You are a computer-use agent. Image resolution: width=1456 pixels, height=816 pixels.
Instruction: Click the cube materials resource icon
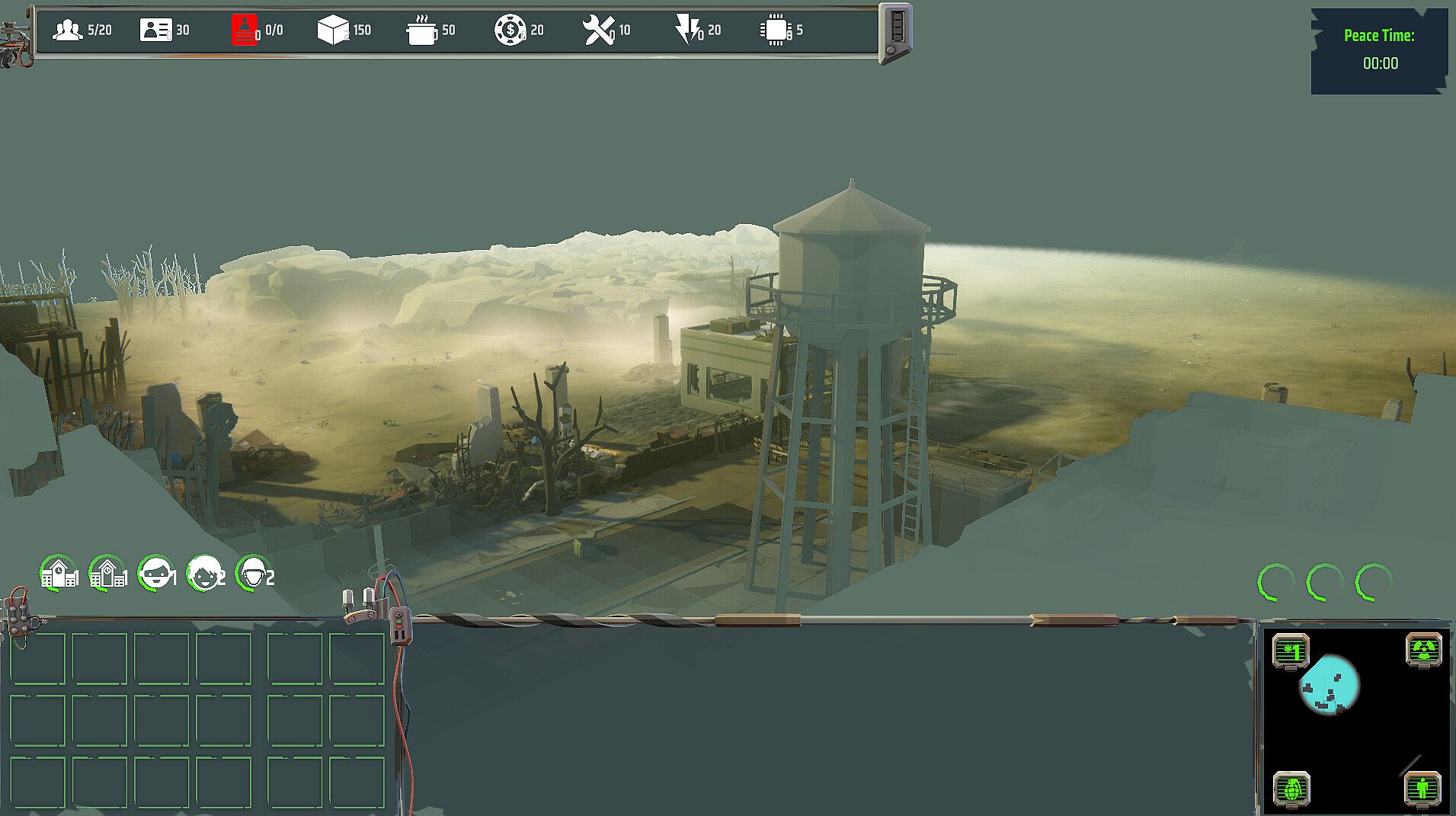point(332,30)
